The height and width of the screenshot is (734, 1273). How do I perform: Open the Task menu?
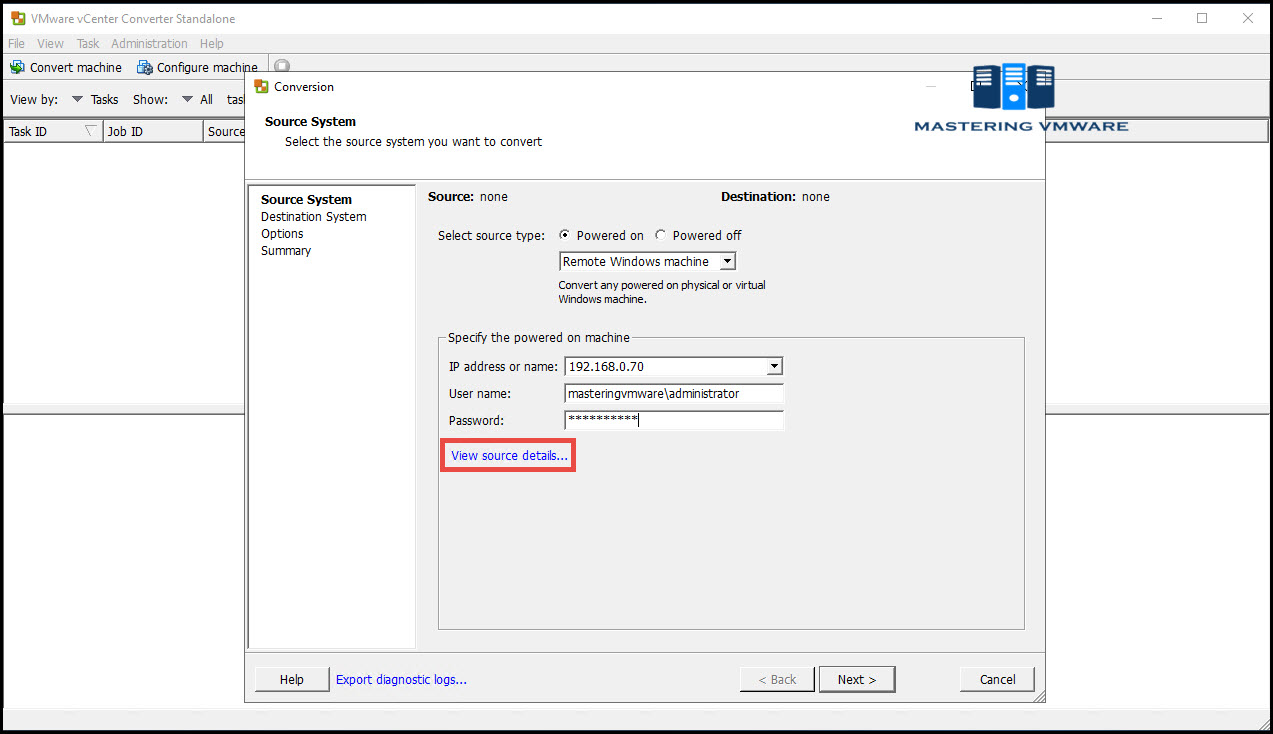coord(88,44)
